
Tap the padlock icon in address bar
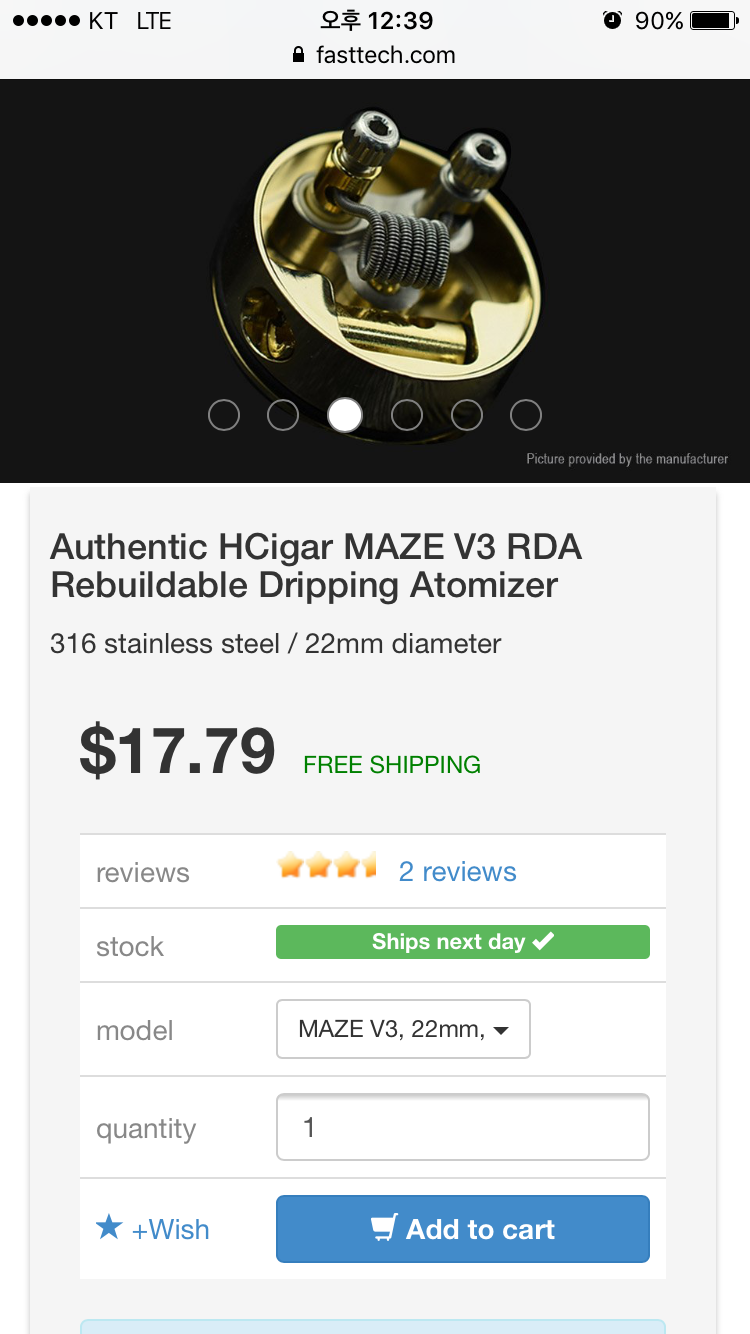pos(298,55)
